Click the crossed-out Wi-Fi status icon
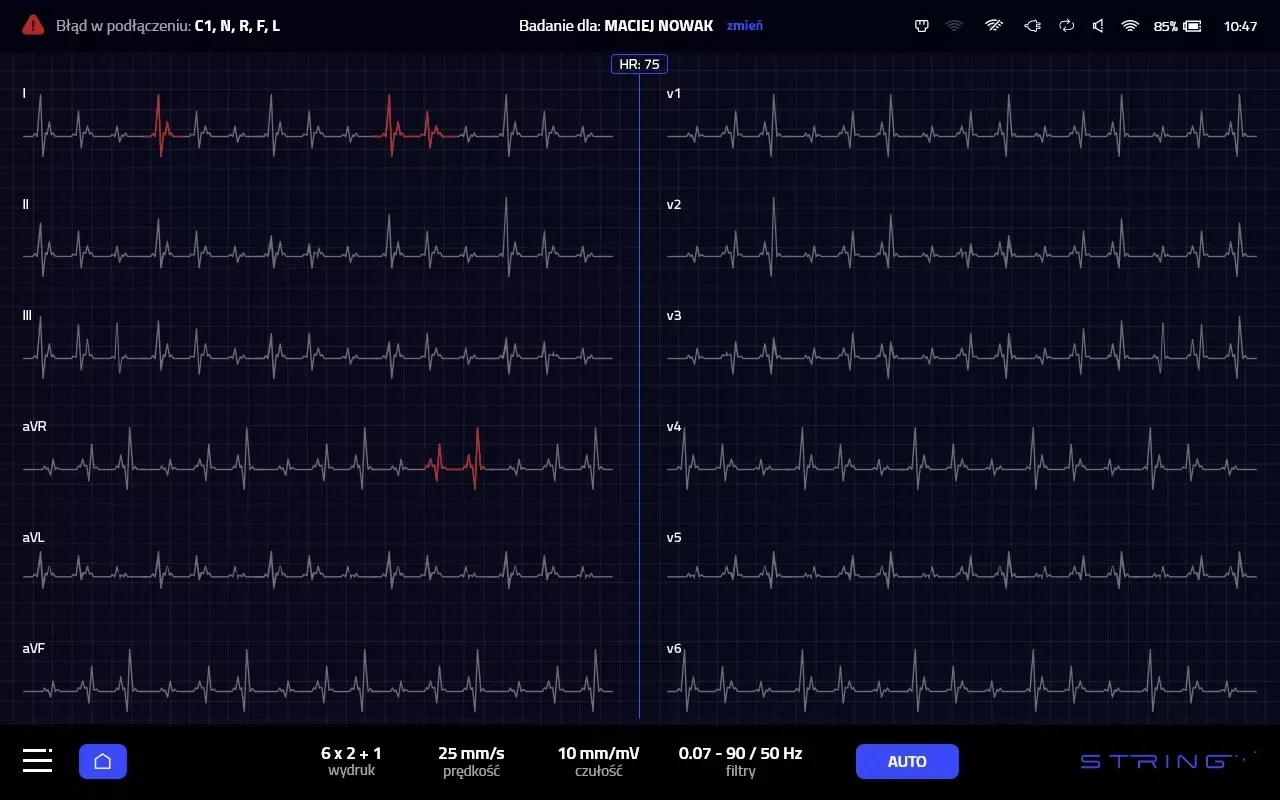 (x=994, y=26)
